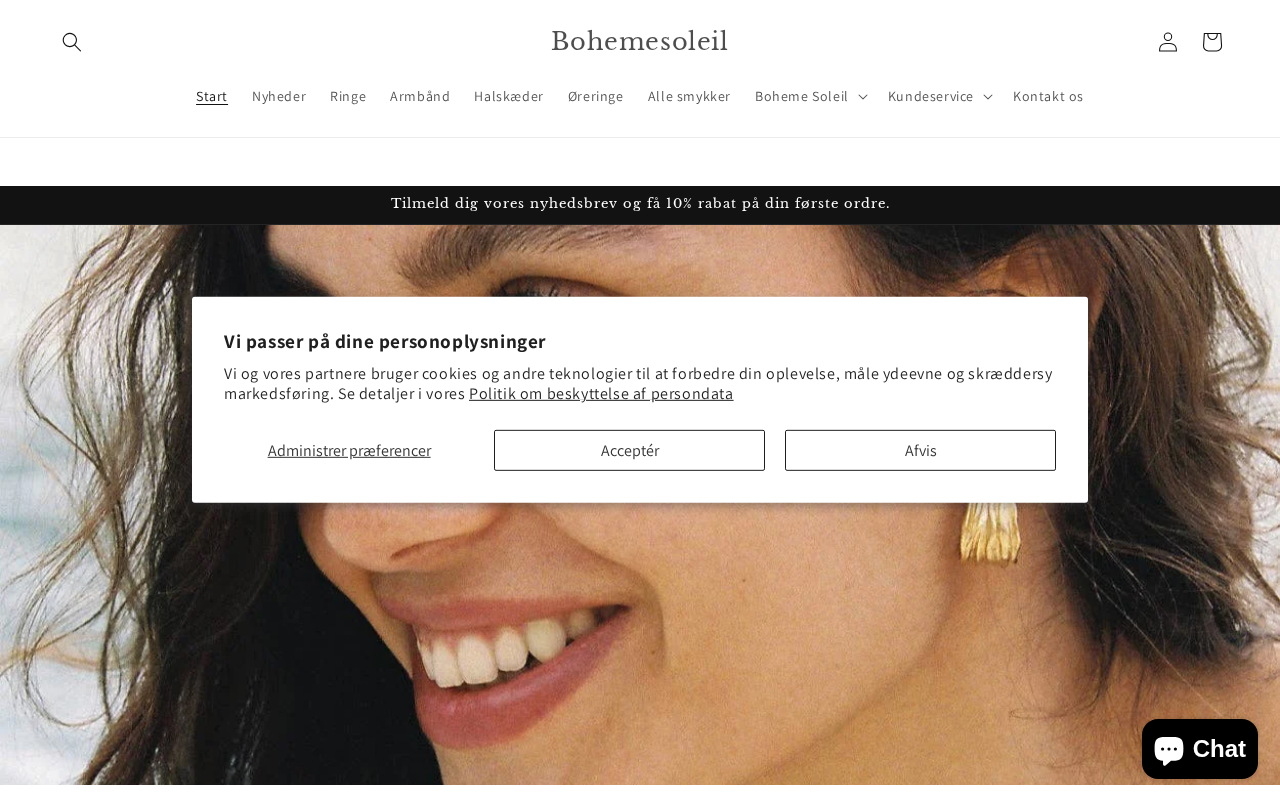Open the search magnifier icon
Viewport: 1280px width, 800px height.
point(72,42)
